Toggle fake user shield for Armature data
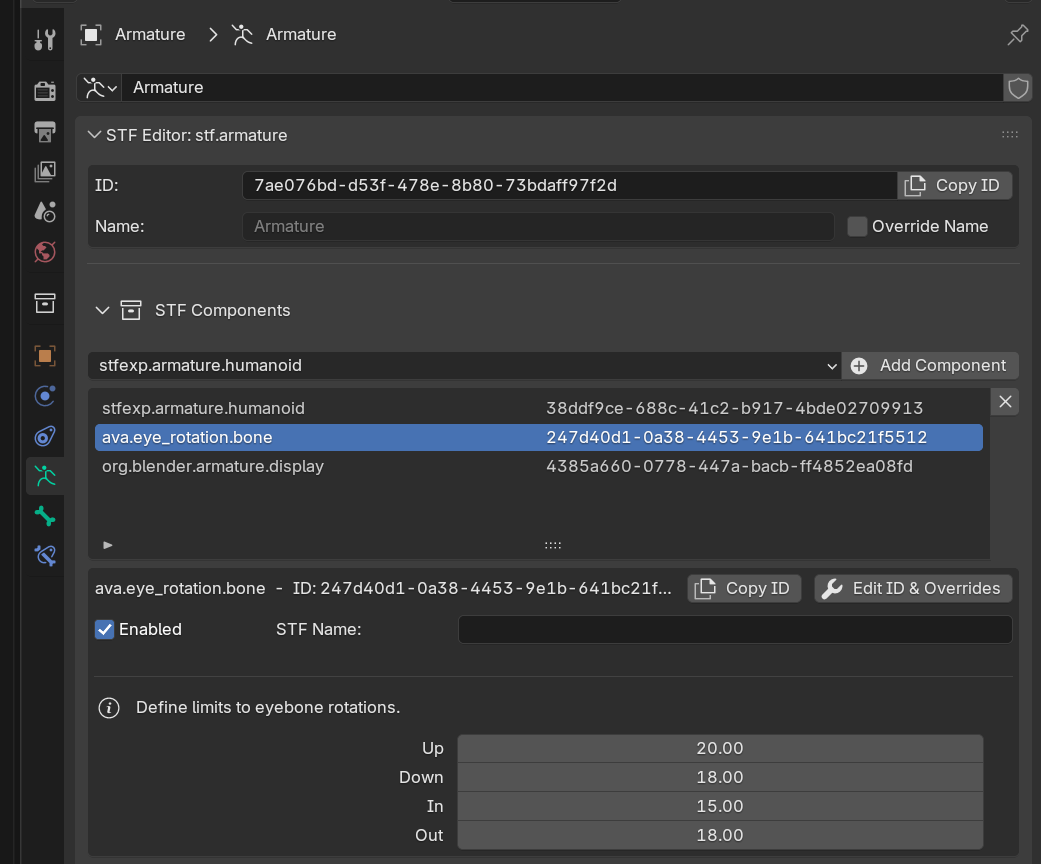The image size is (1041, 864). coord(1018,88)
